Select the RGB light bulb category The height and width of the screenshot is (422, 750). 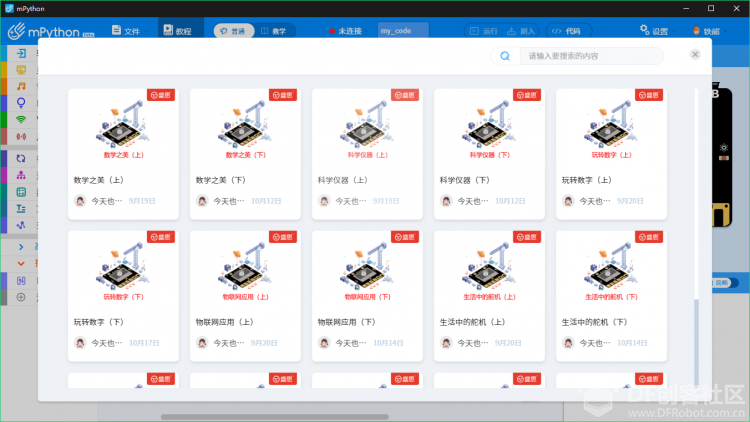pyautogui.click(x=21, y=103)
